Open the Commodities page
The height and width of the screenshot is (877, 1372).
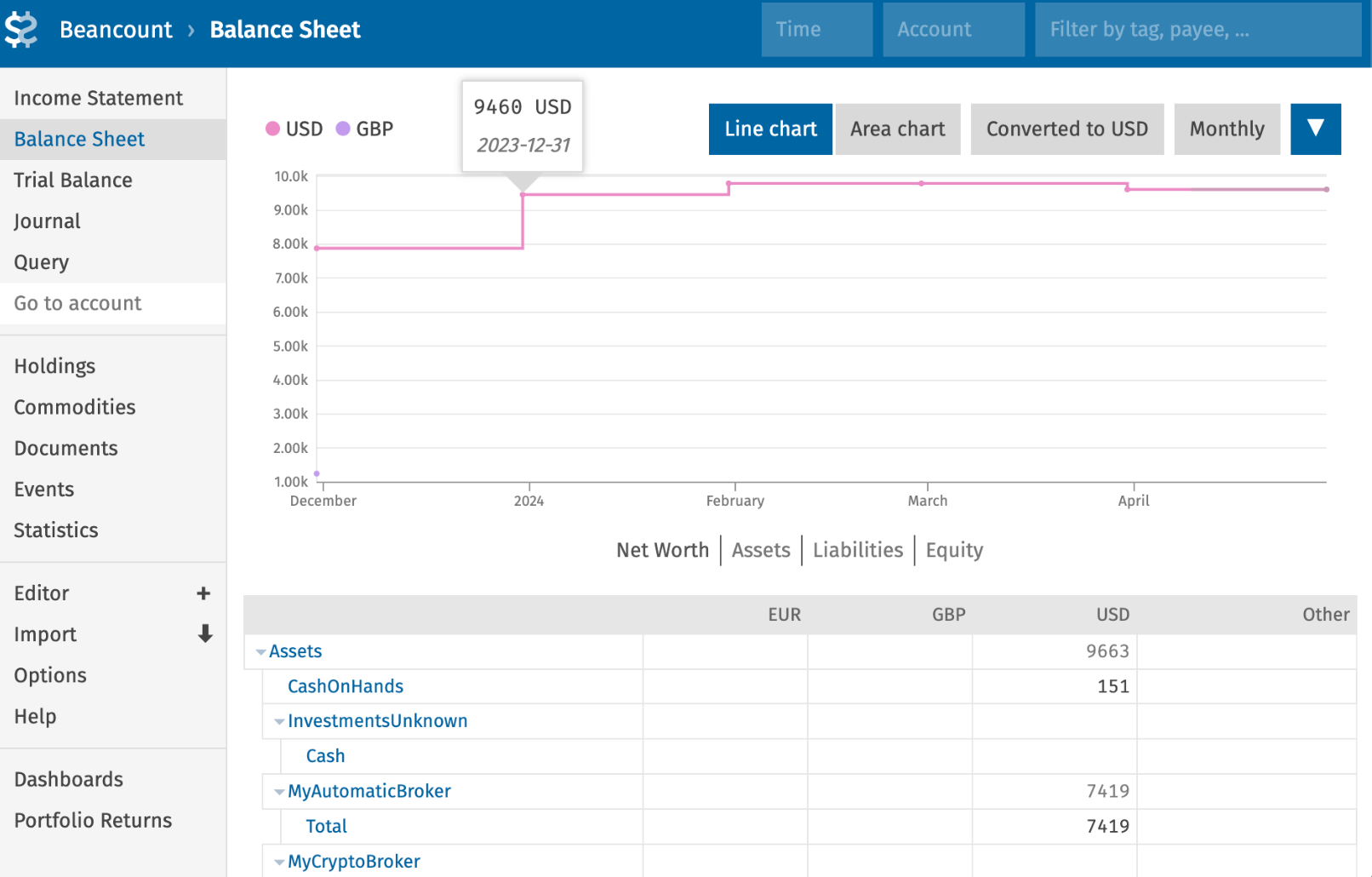(113, 407)
